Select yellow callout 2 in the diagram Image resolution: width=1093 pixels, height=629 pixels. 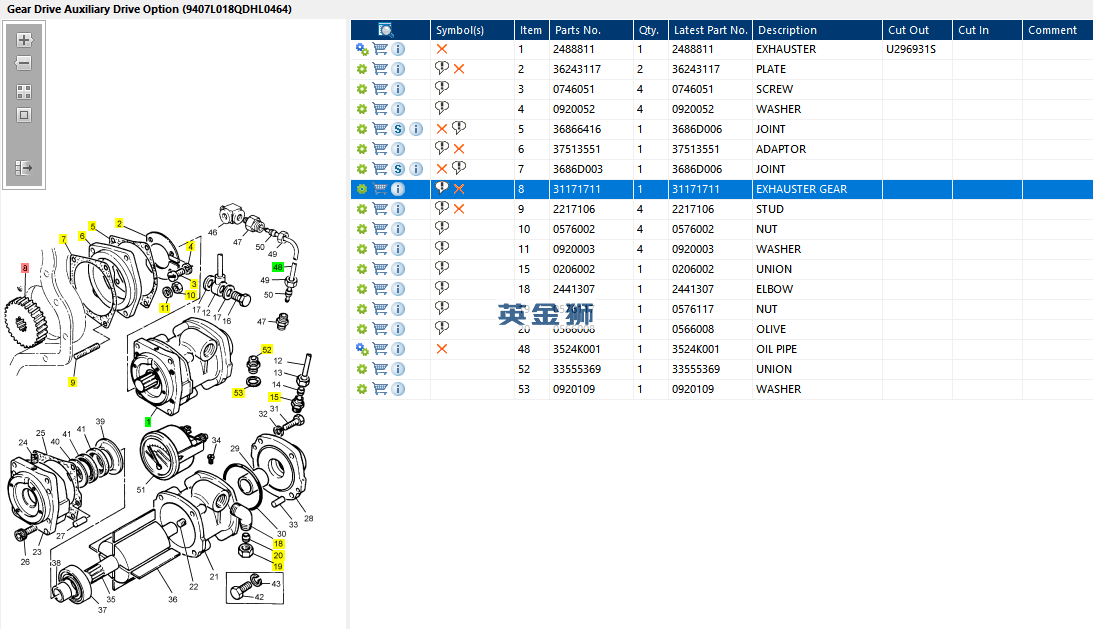tap(119, 224)
